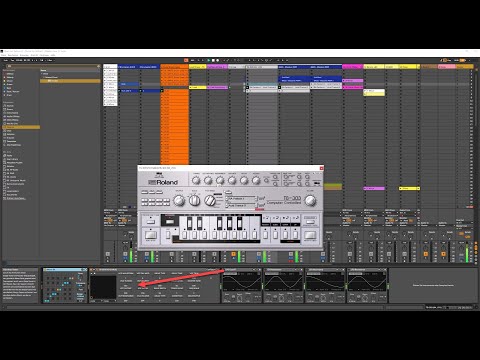
Task: Open the lower pattern dropdown in the TB-303
Action: click(242, 205)
